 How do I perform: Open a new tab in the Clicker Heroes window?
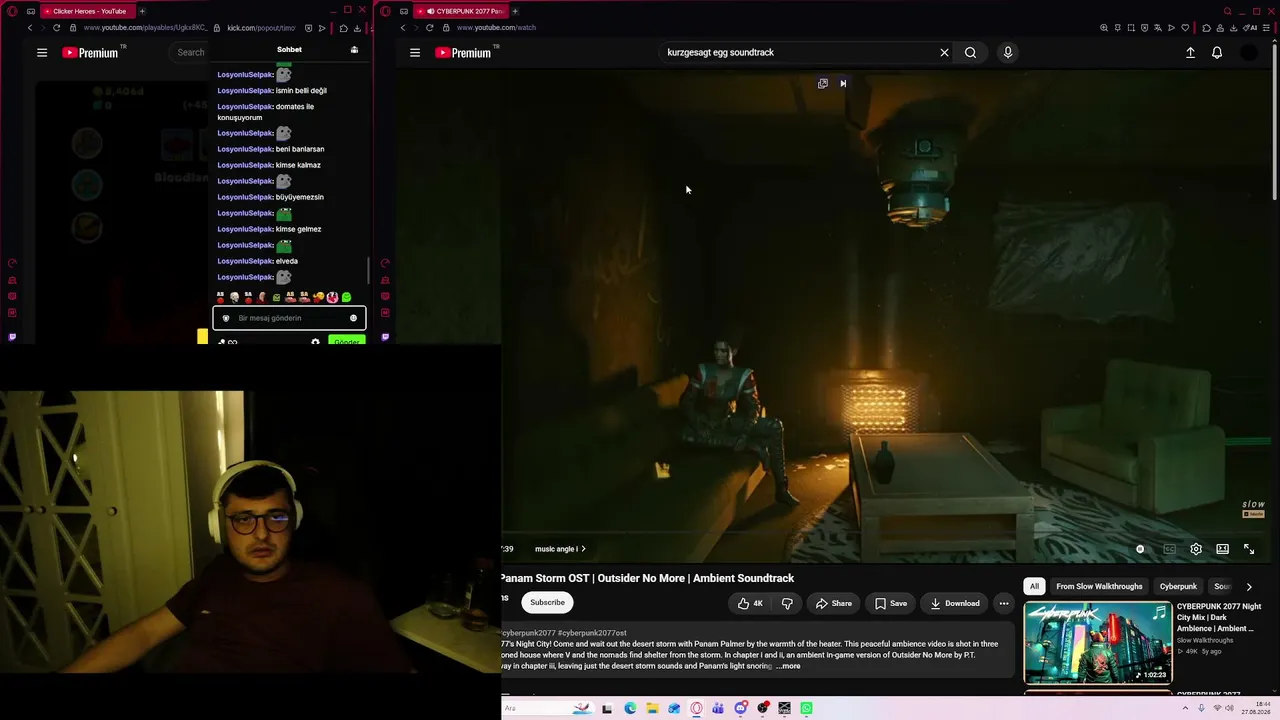(142, 11)
